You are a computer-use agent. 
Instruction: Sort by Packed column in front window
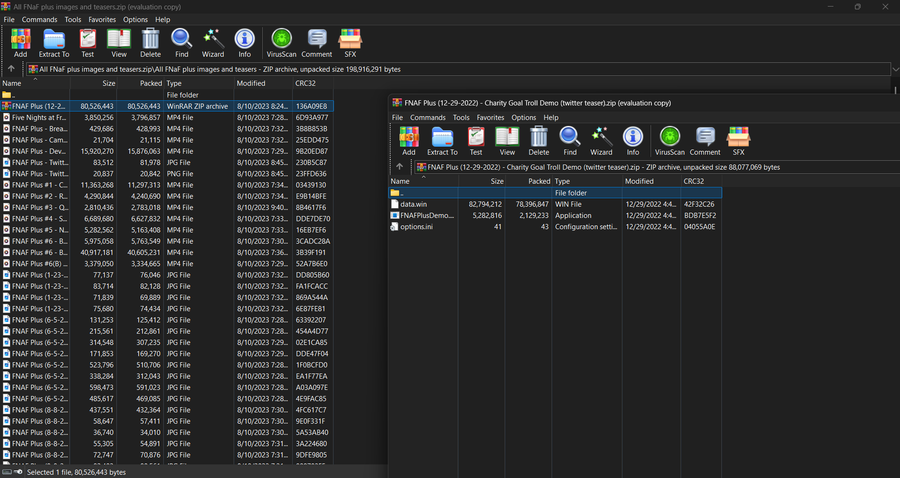click(x=529, y=181)
